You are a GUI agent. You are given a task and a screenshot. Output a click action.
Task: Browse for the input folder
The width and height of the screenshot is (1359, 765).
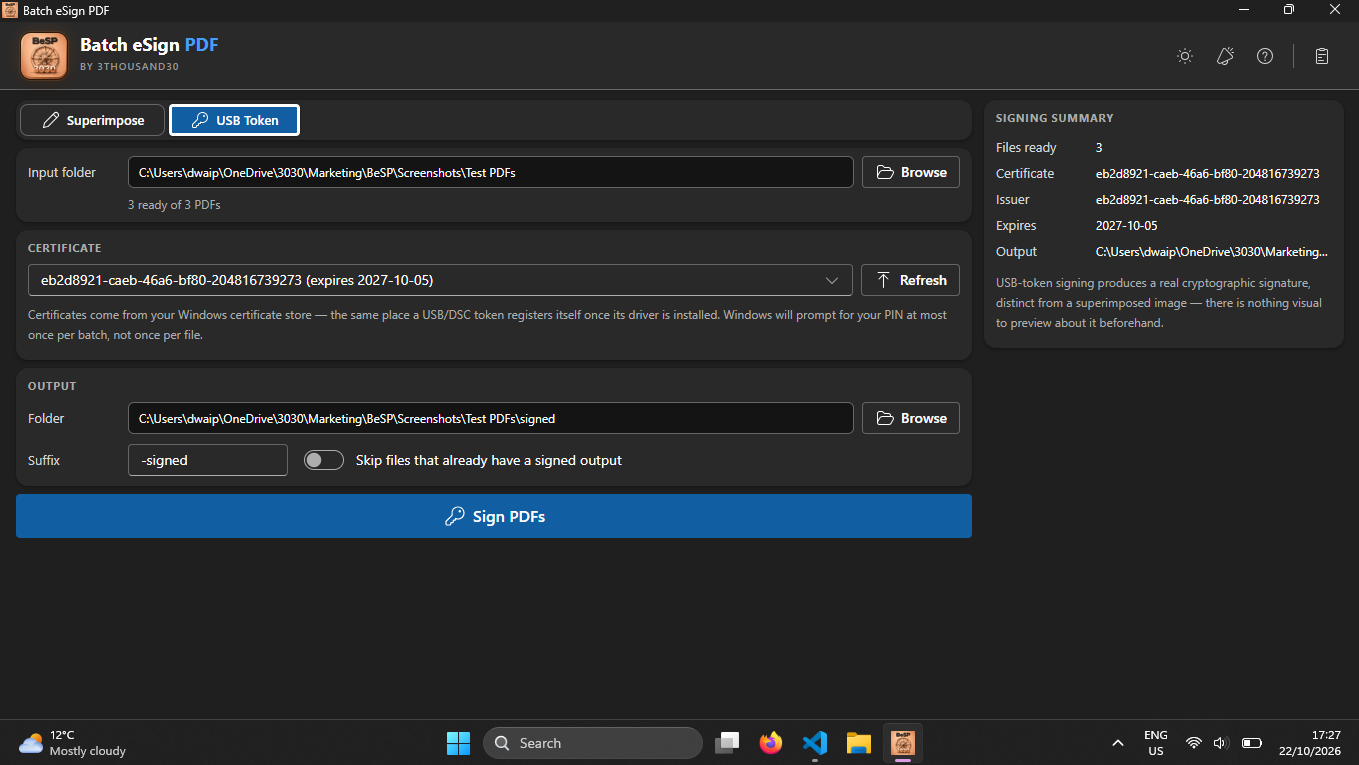[x=911, y=172]
